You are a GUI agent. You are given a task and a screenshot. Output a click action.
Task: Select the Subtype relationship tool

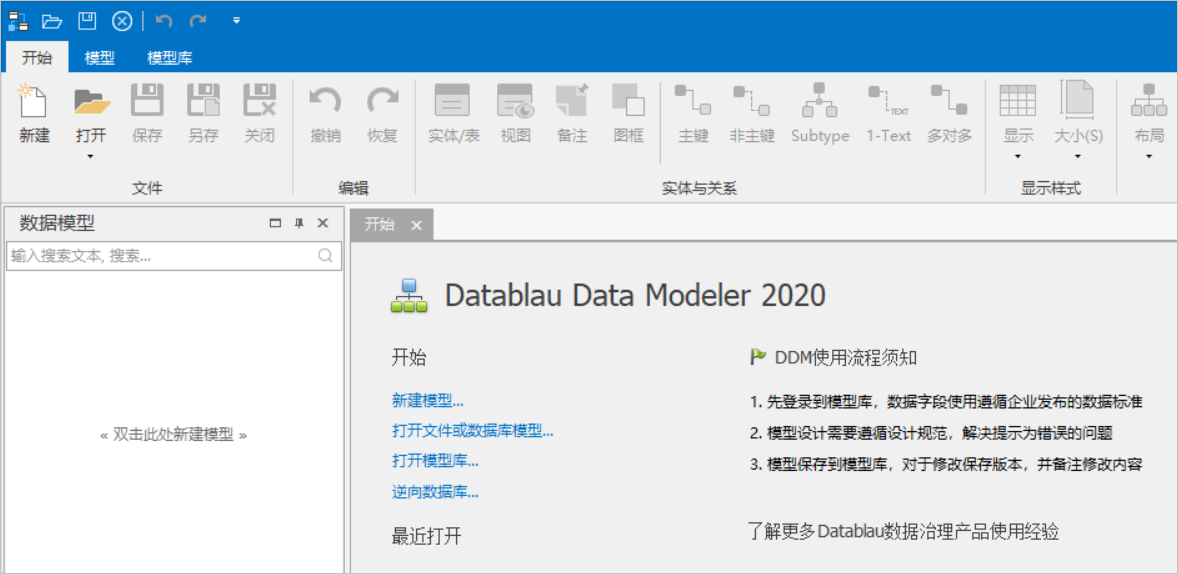click(x=820, y=113)
